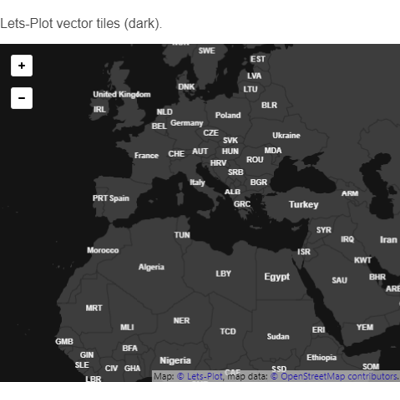
Task: Click the SLE label on the map
Action: (82, 365)
